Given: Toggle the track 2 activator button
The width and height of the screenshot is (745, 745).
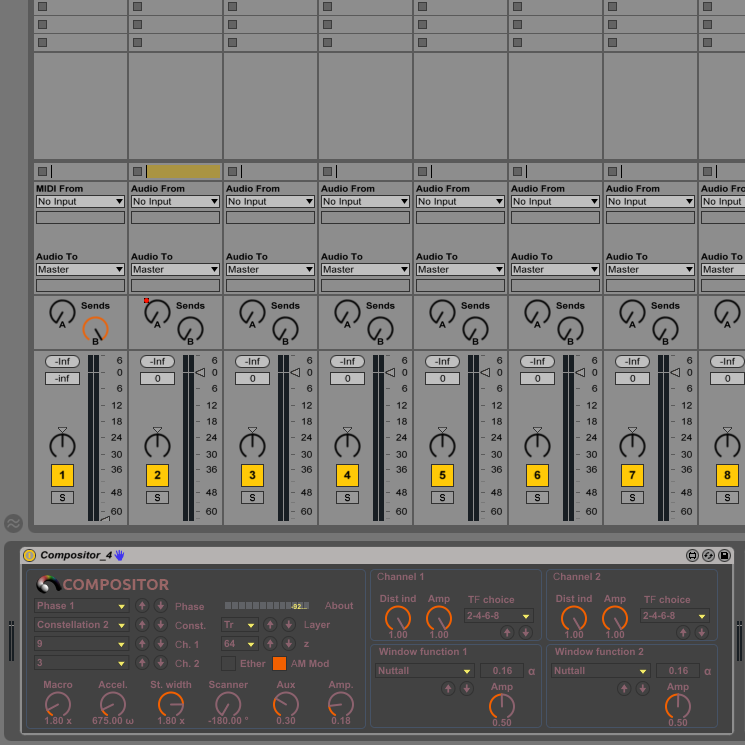Looking at the screenshot, I should 157,475.
